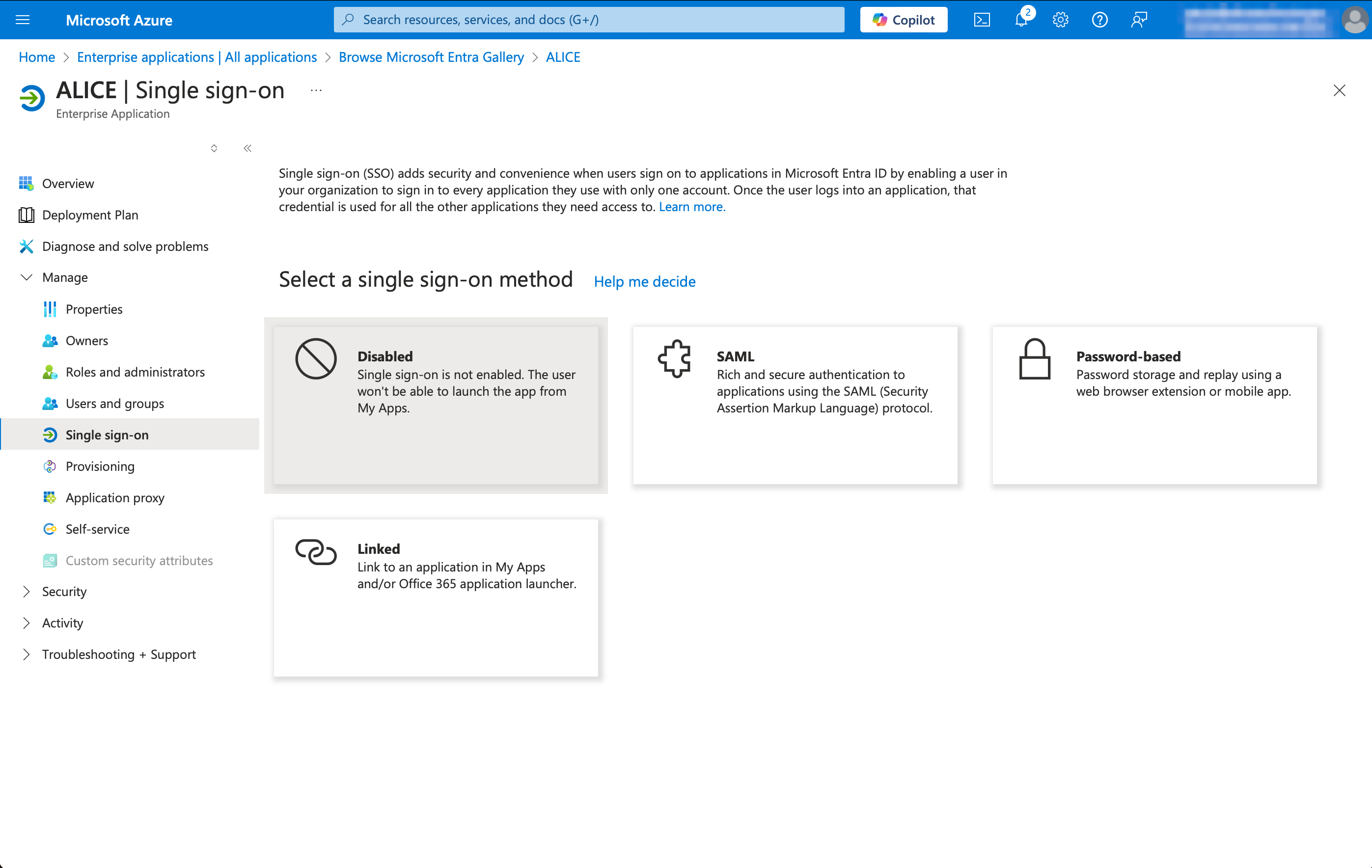Open the Azure portal hamburger menu
Screen dimensions: 1372x868
coord(23,20)
